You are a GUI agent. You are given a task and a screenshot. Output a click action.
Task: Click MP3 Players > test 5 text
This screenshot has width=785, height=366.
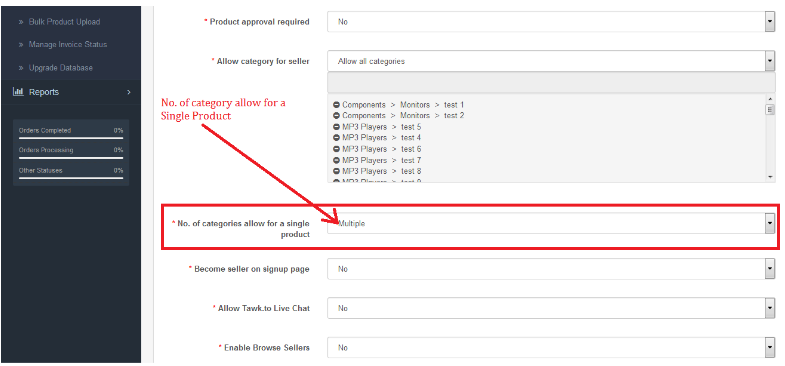(381, 127)
